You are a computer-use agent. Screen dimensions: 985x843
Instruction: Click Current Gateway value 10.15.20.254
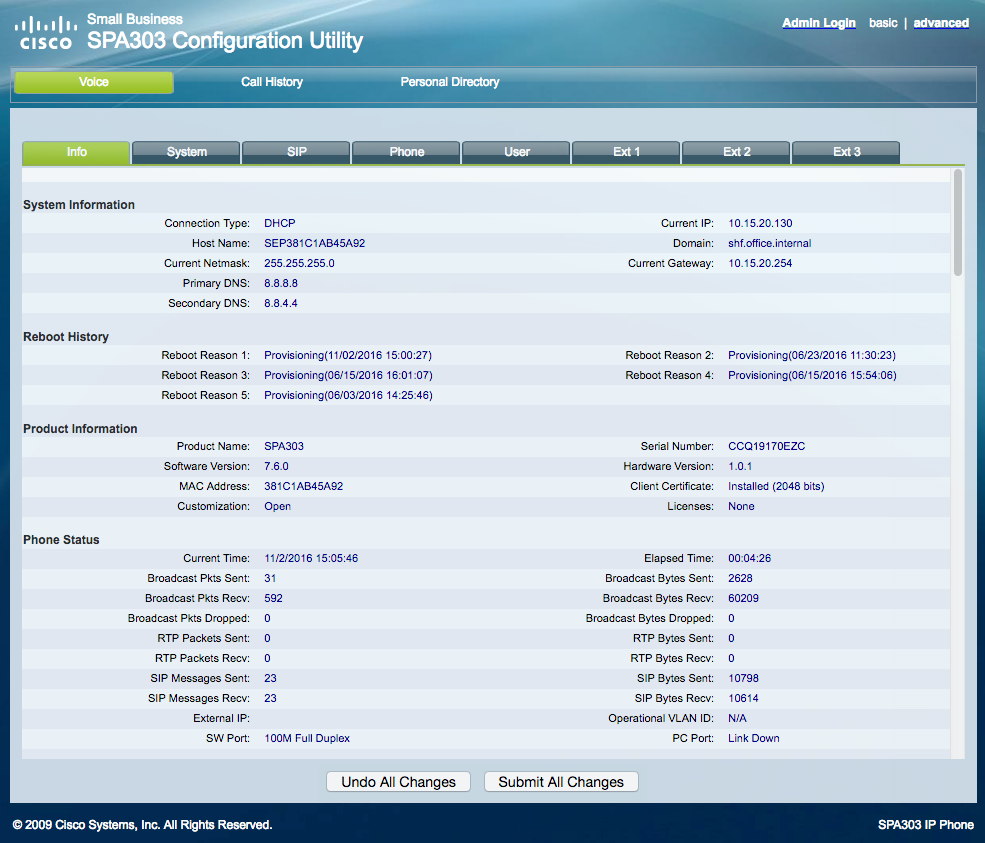point(760,264)
